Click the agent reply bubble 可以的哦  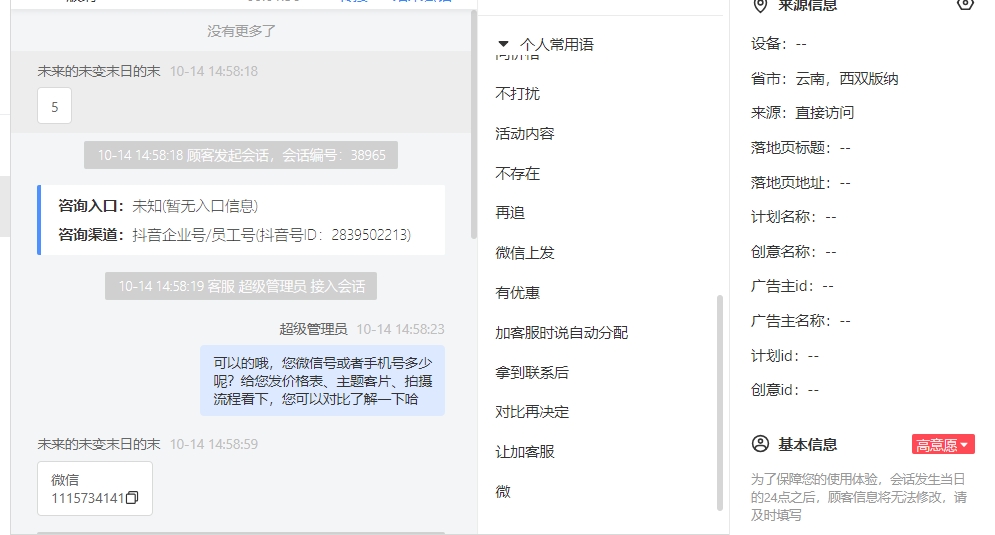pyautogui.click(x=322, y=381)
